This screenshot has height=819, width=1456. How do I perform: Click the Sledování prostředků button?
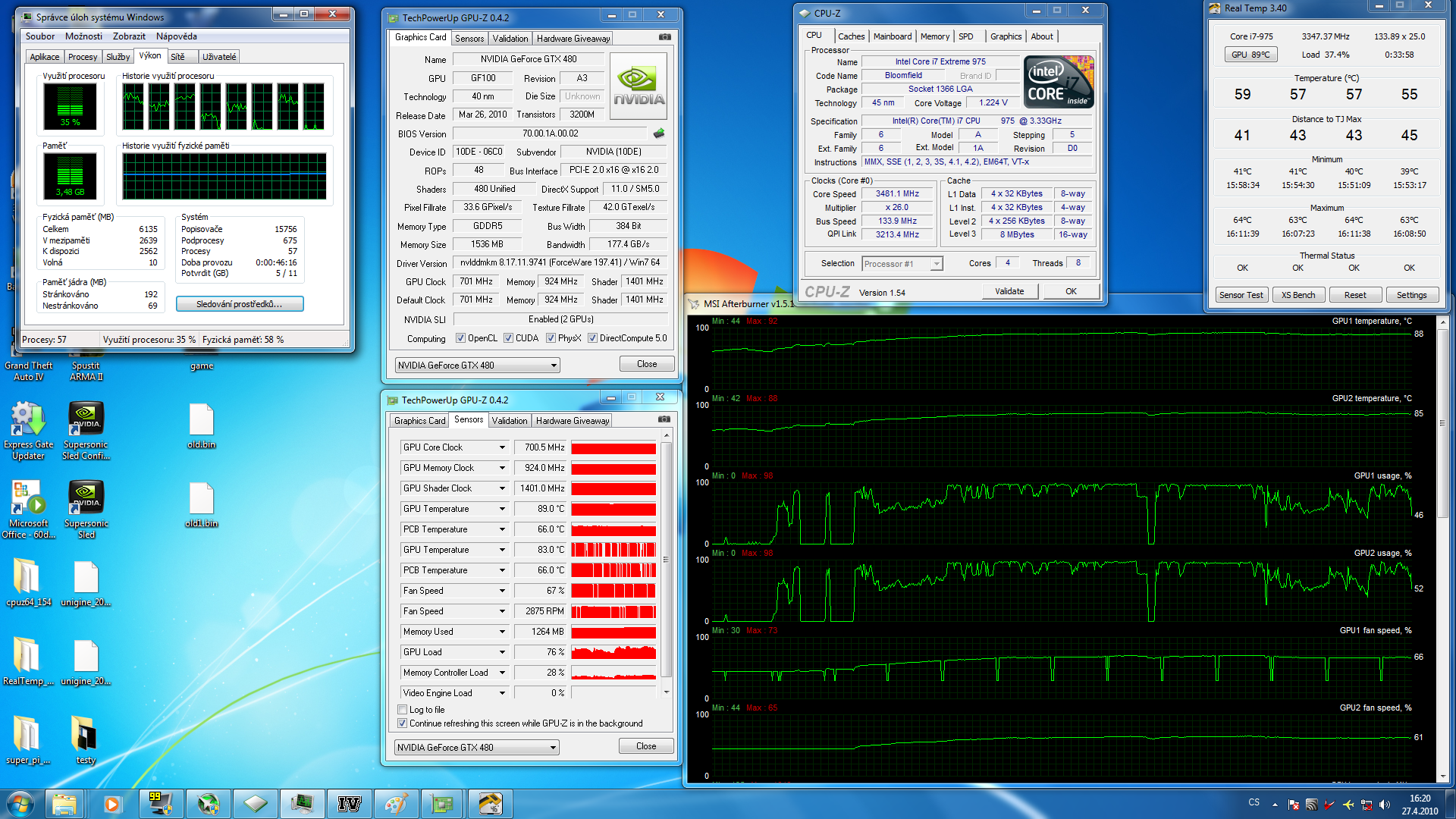pyautogui.click(x=240, y=304)
